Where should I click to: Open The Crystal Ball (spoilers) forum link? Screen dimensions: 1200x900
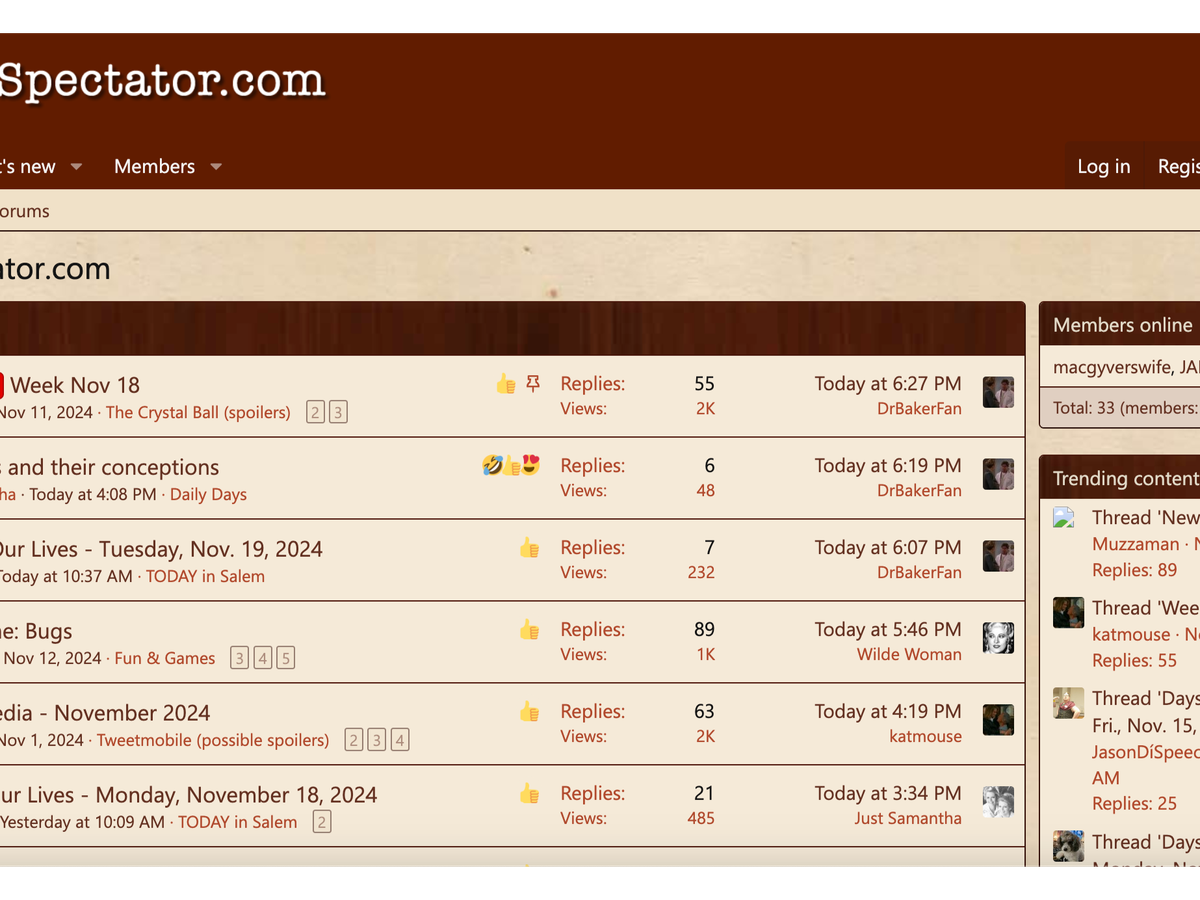click(x=198, y=412)
